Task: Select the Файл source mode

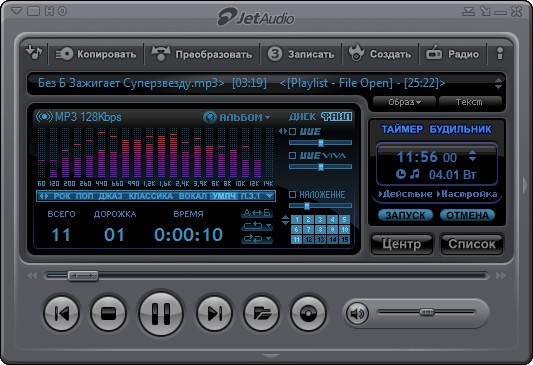Action: pos(337,117)
